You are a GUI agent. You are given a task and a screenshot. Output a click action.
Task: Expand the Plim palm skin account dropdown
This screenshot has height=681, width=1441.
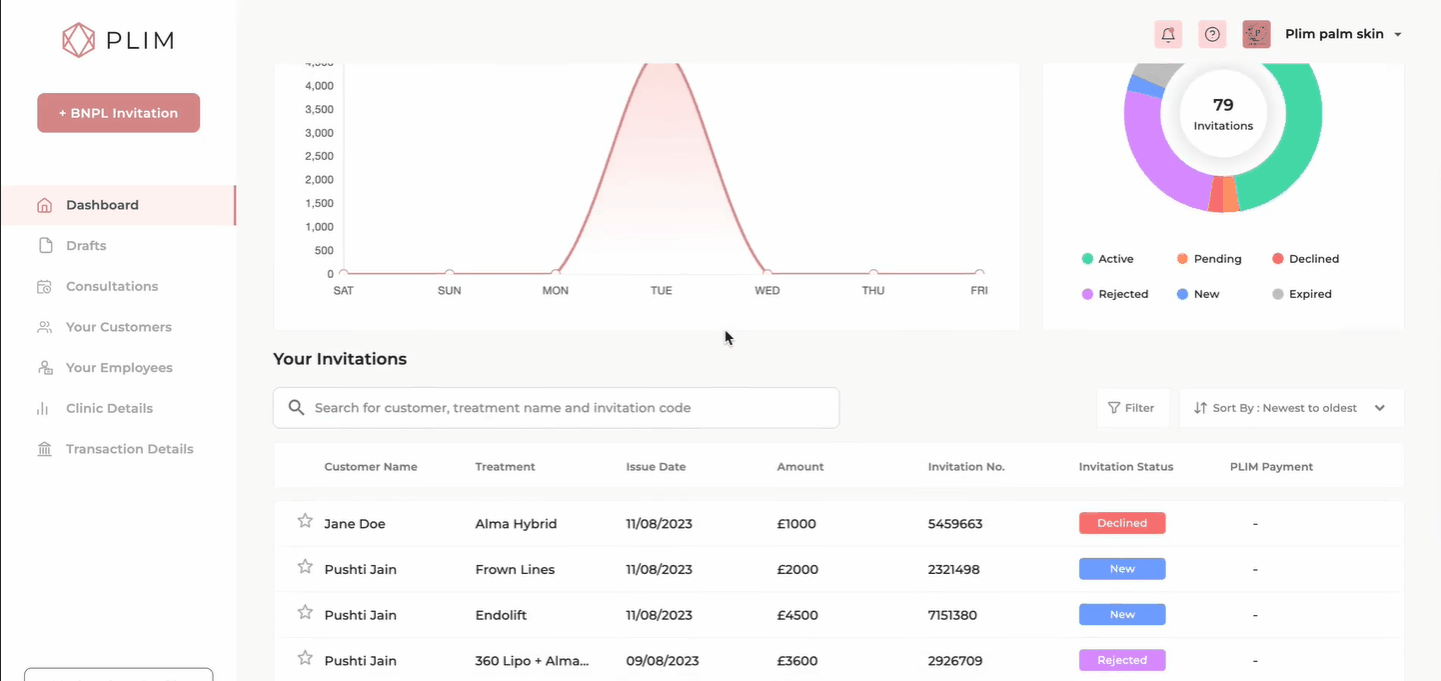coord(1397,34)
